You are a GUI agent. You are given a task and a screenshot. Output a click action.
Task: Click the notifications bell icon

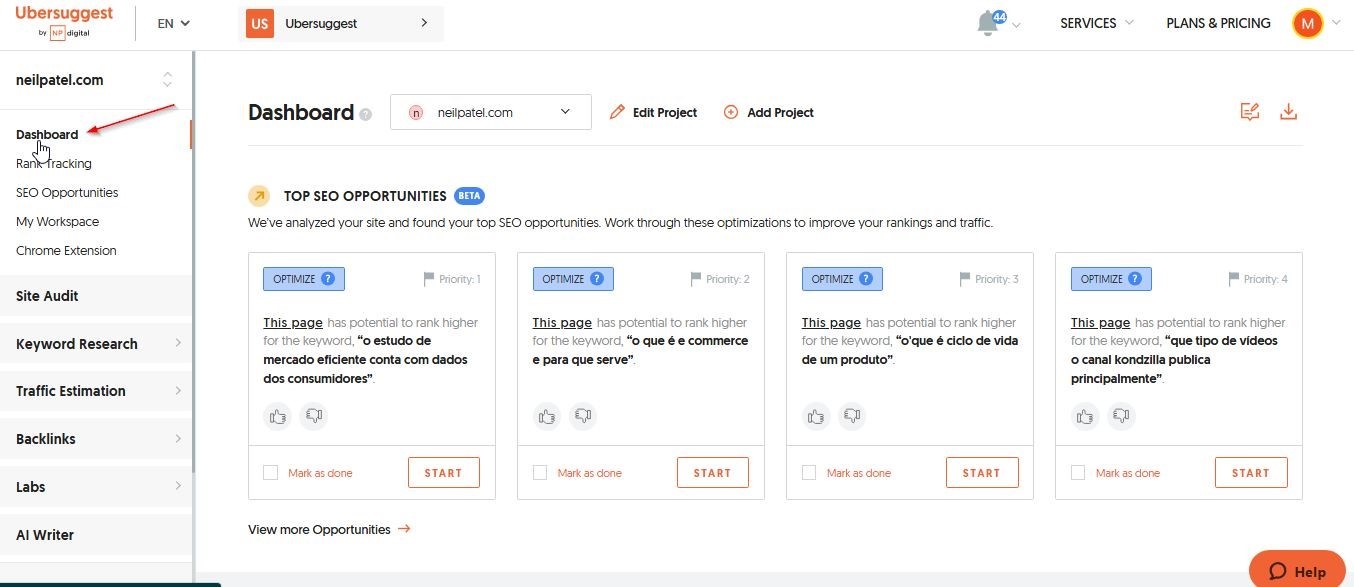pos(988,23)
